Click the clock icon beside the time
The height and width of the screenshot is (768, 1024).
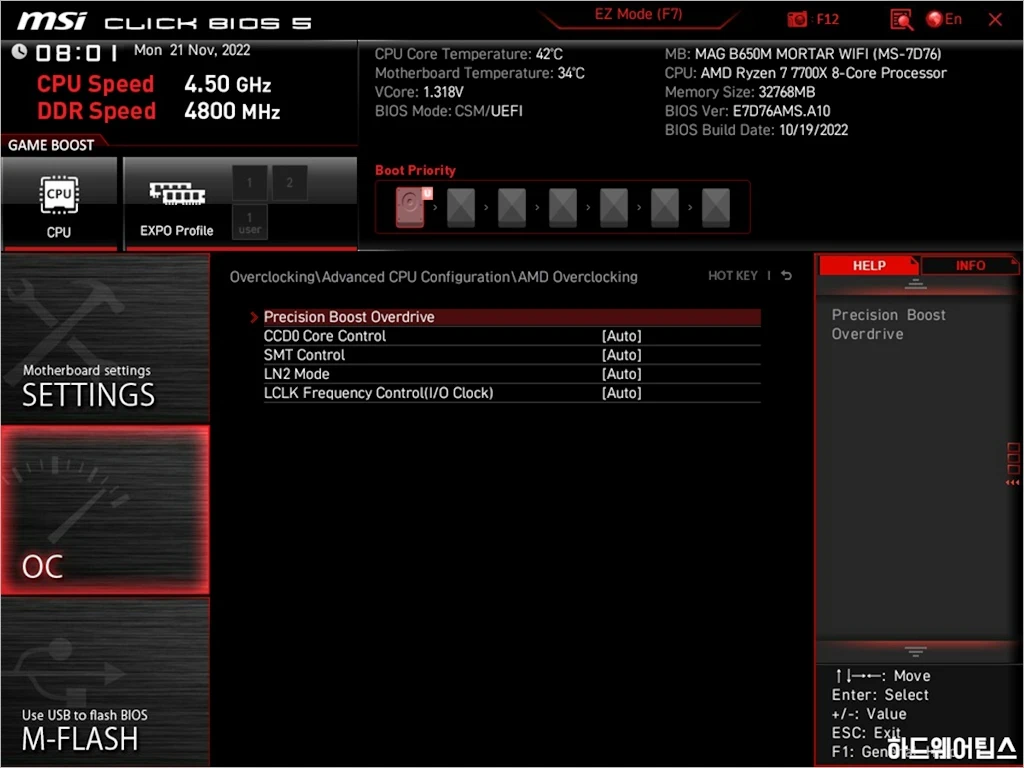click(x=20, y=51)
